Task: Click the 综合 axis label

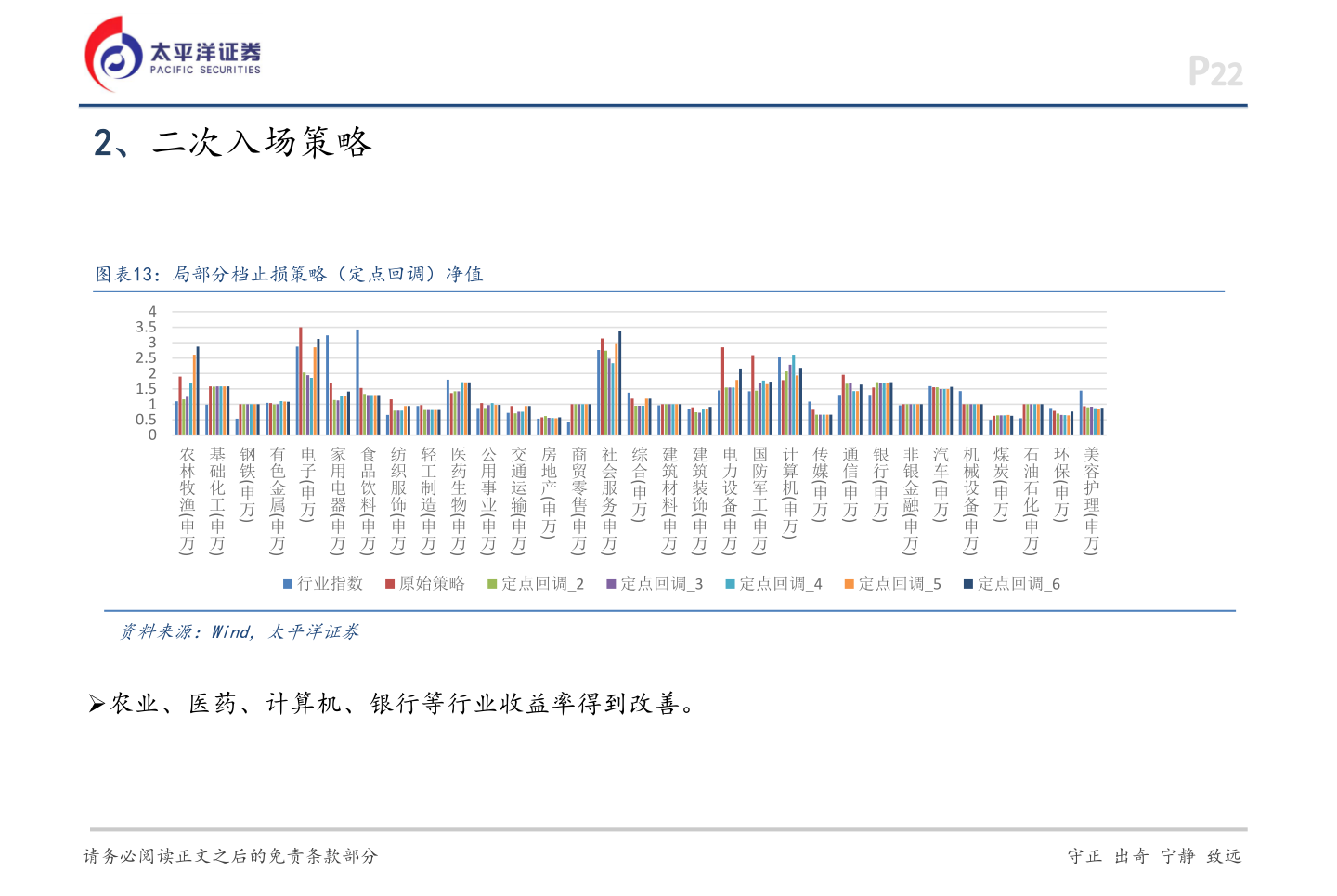Action: click(x=640, y=484)
